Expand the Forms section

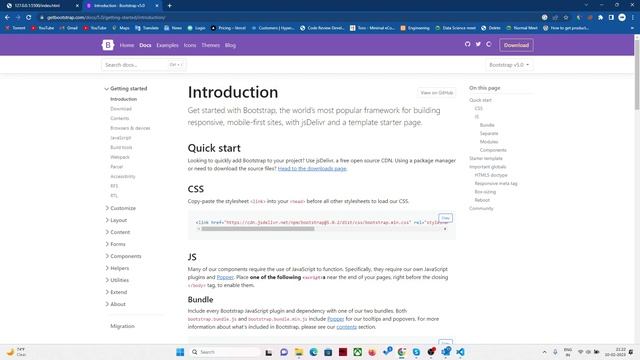(x=116, y=244)
